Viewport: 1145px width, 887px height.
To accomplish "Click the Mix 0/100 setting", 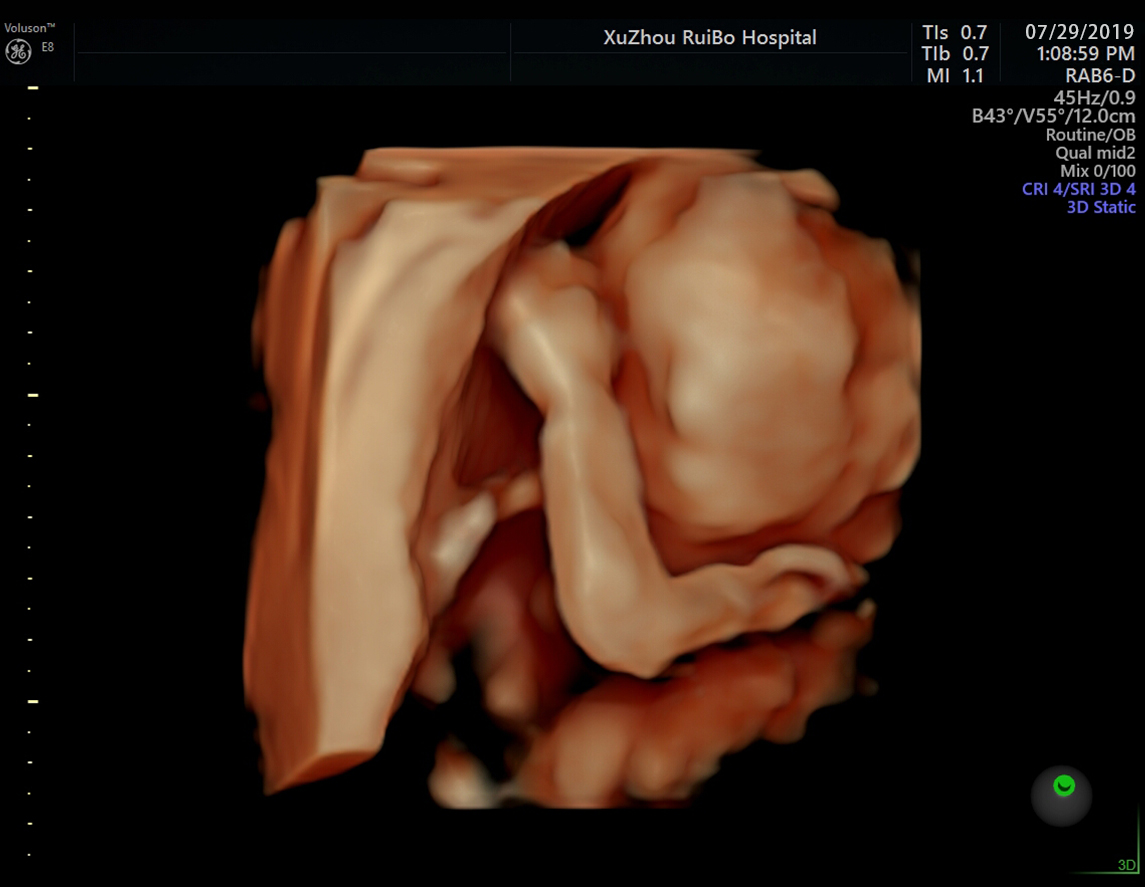I will (1098, 172).
